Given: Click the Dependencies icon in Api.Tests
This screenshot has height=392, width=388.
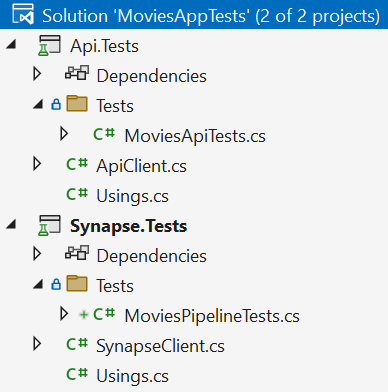Looking at the screenshot, I should [77, 73].
